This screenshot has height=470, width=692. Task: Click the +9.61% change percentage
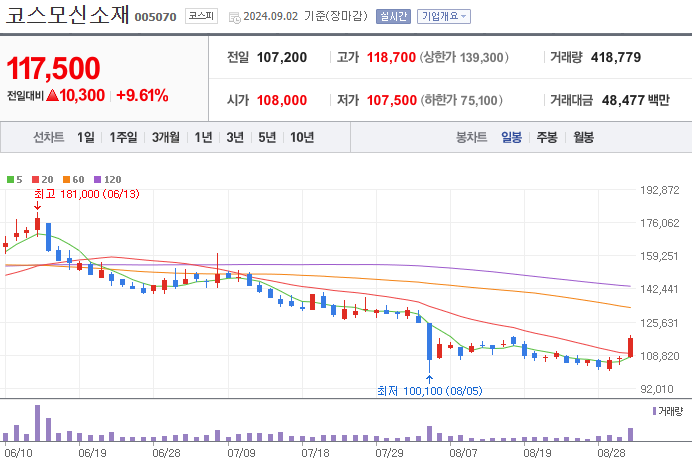pyautogui.click(x=142, y=95)
